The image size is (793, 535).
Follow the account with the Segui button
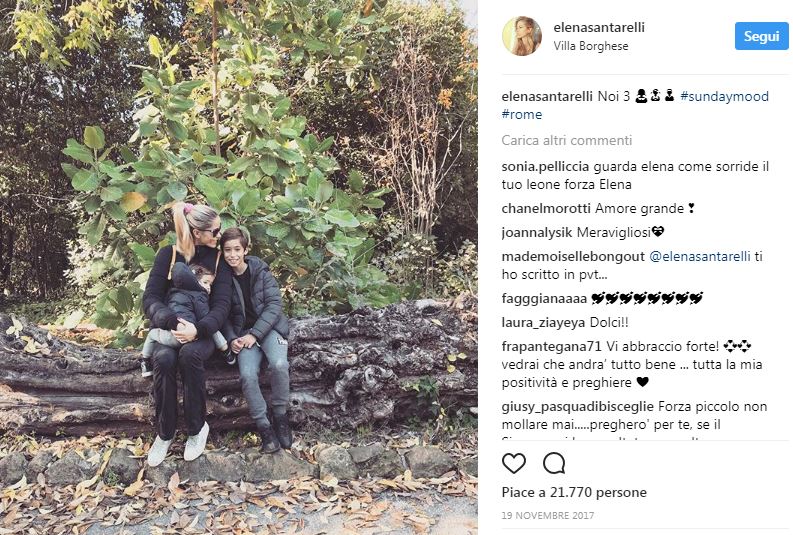tap(761, 36)
